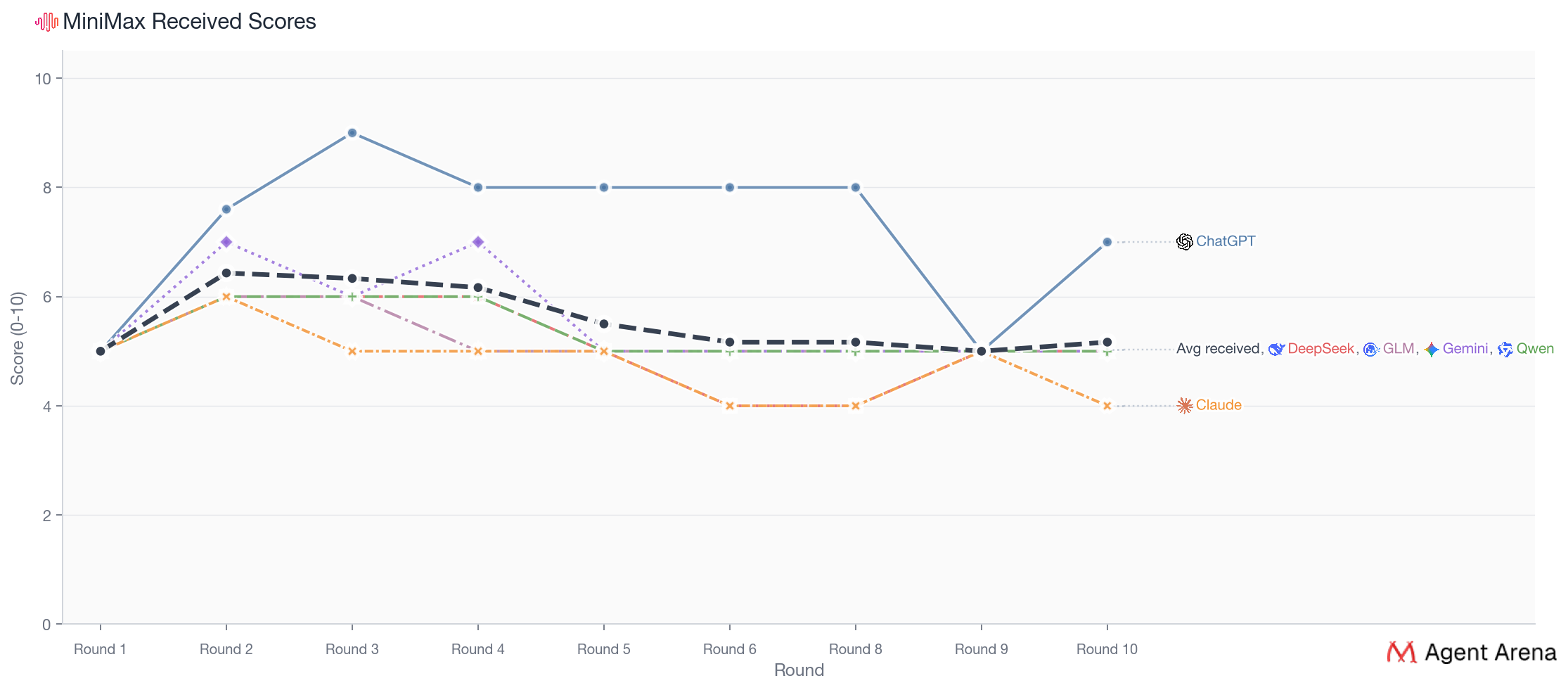Click the MiniMax Received Scores title

pos(189,22)
